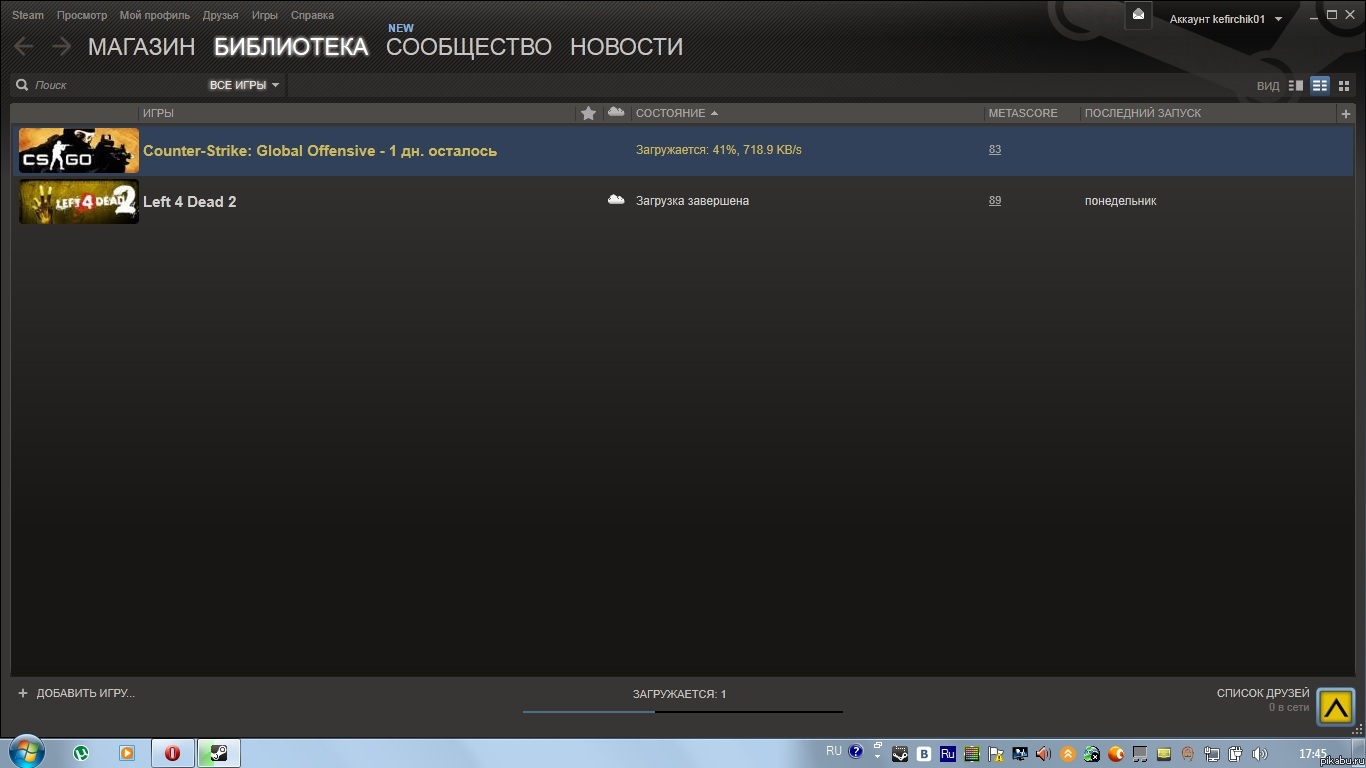The image size is (1366, 768).
Task: Switch to list view layout
Action: [x=1320, y=86]
